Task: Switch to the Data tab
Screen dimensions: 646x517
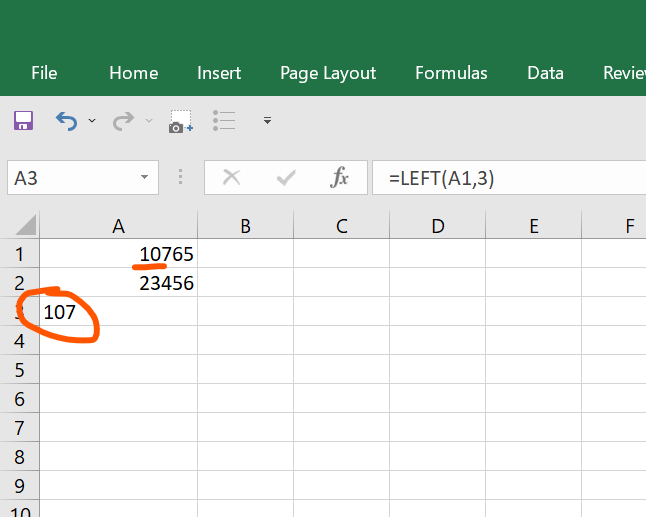Action: 545,73
